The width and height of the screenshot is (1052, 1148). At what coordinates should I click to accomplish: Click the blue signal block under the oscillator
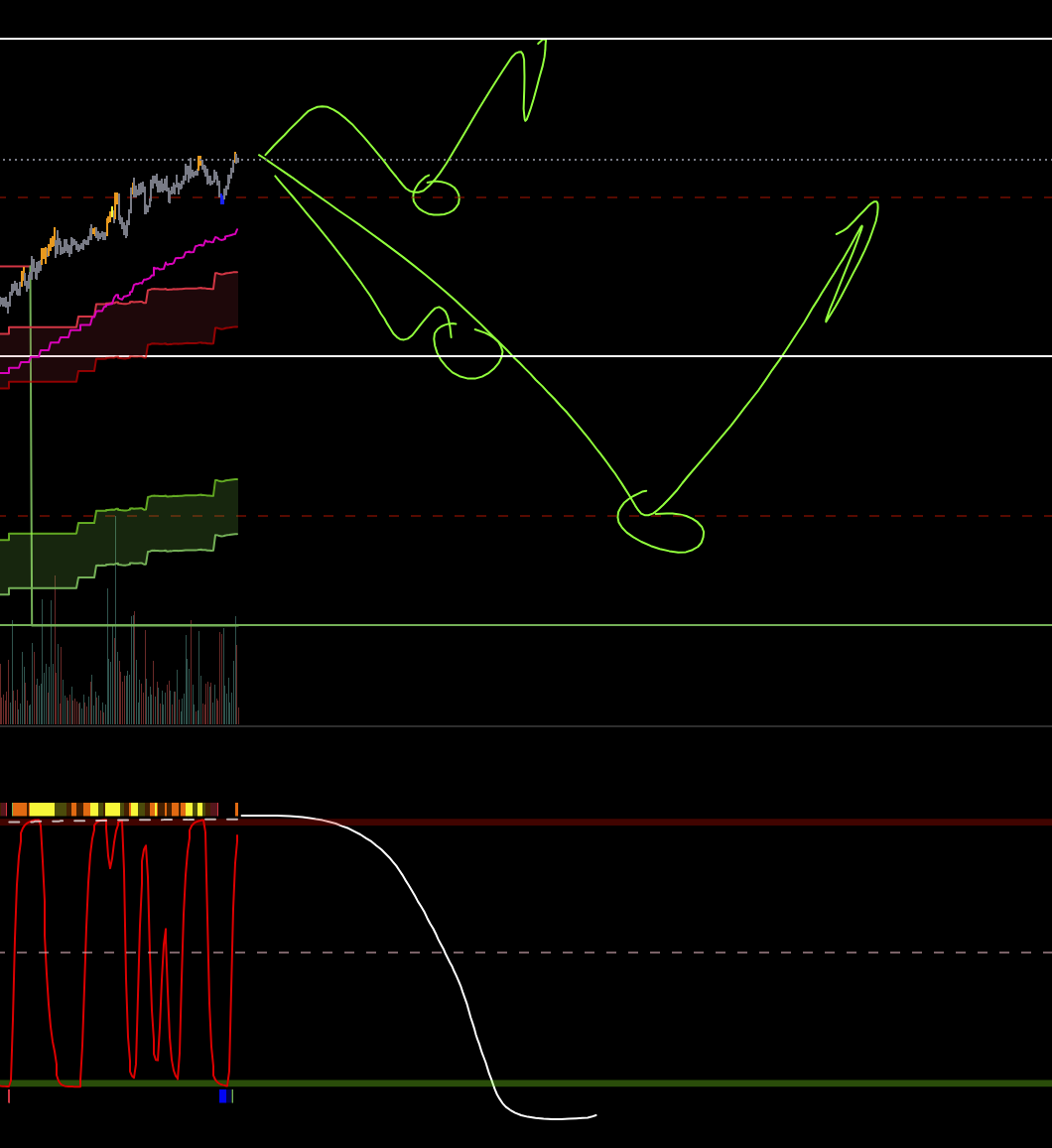pos(223,1096)
